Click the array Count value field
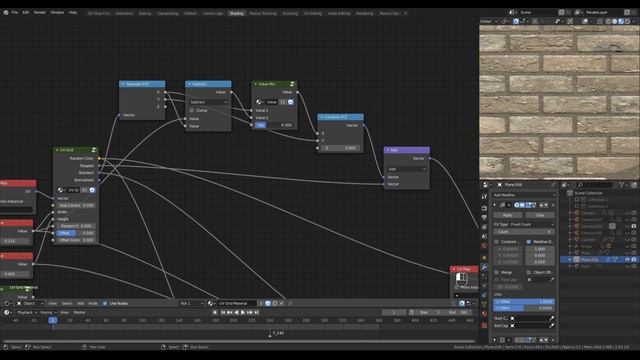 [x=524, y=232]
